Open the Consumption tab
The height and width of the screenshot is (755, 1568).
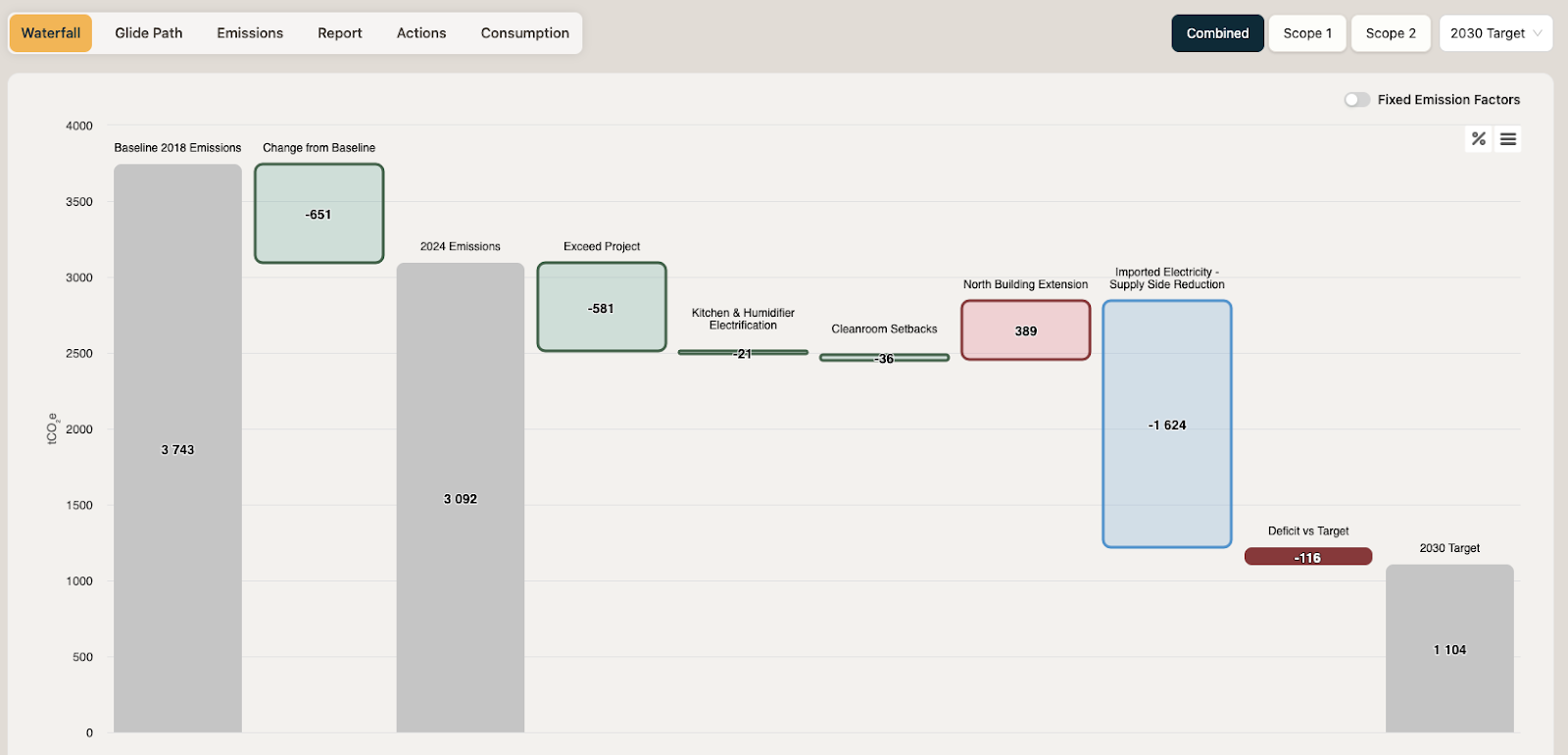tap(524, 33)
